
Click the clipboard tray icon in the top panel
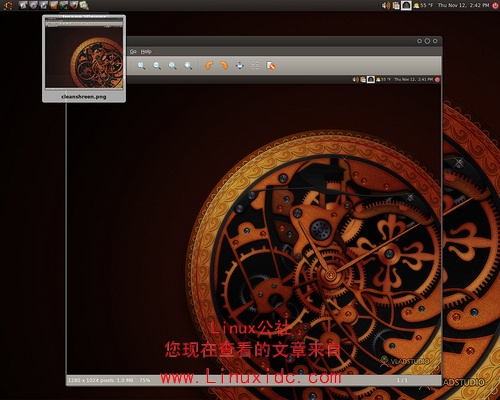396,5
